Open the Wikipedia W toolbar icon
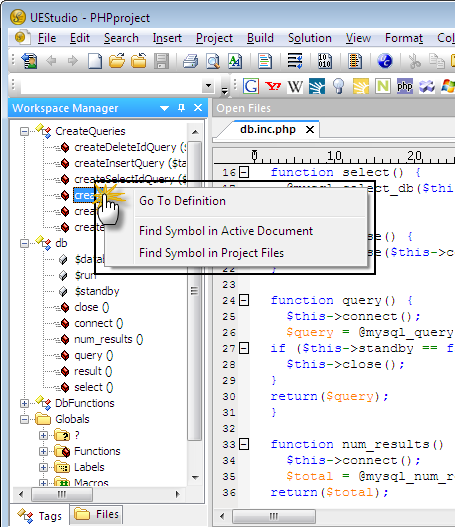Screen dimensions: 455x527 (295, 87)
